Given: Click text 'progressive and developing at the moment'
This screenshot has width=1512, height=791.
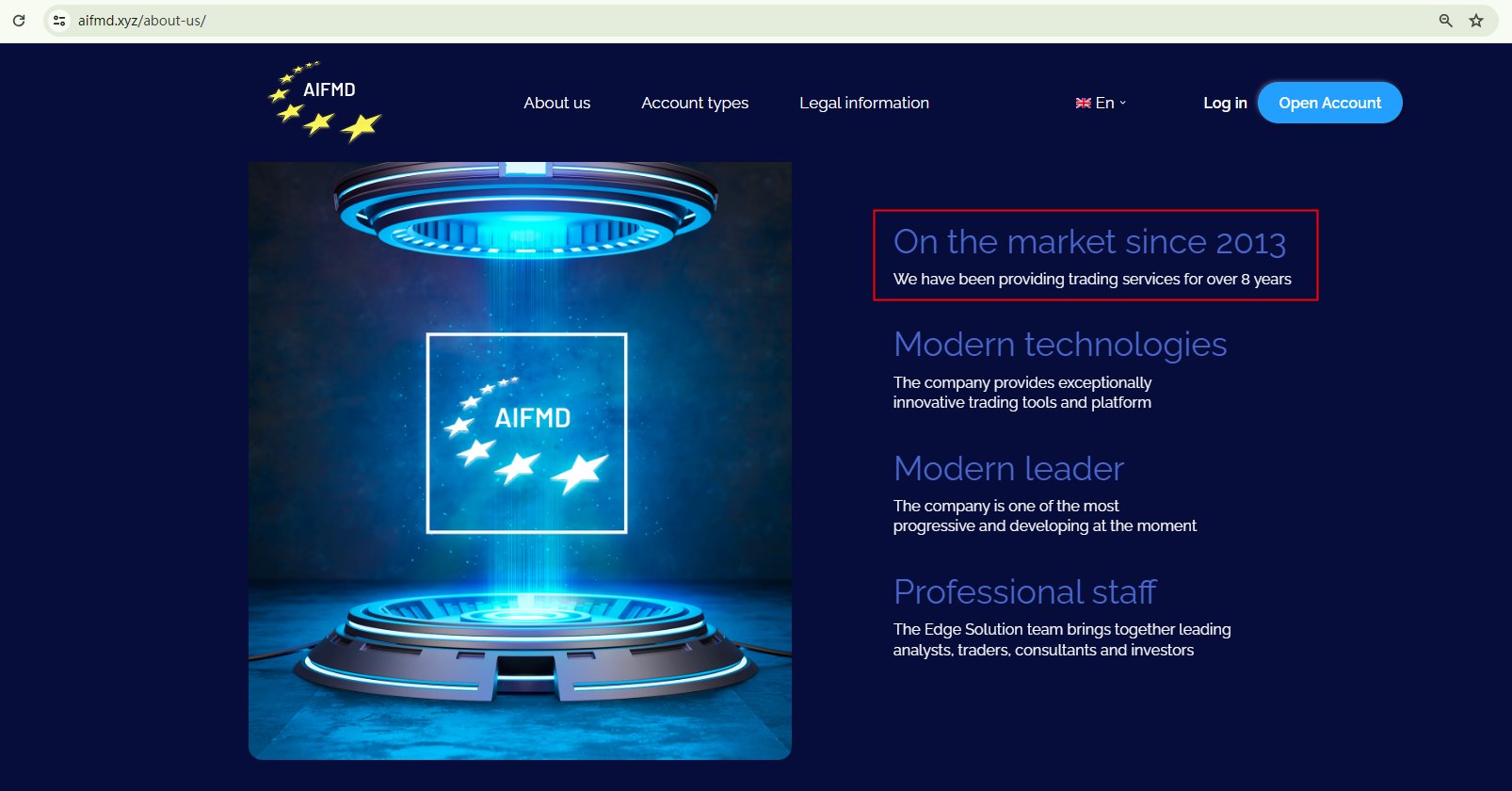Looking at the screenshot, I should tap(1045, 525).
